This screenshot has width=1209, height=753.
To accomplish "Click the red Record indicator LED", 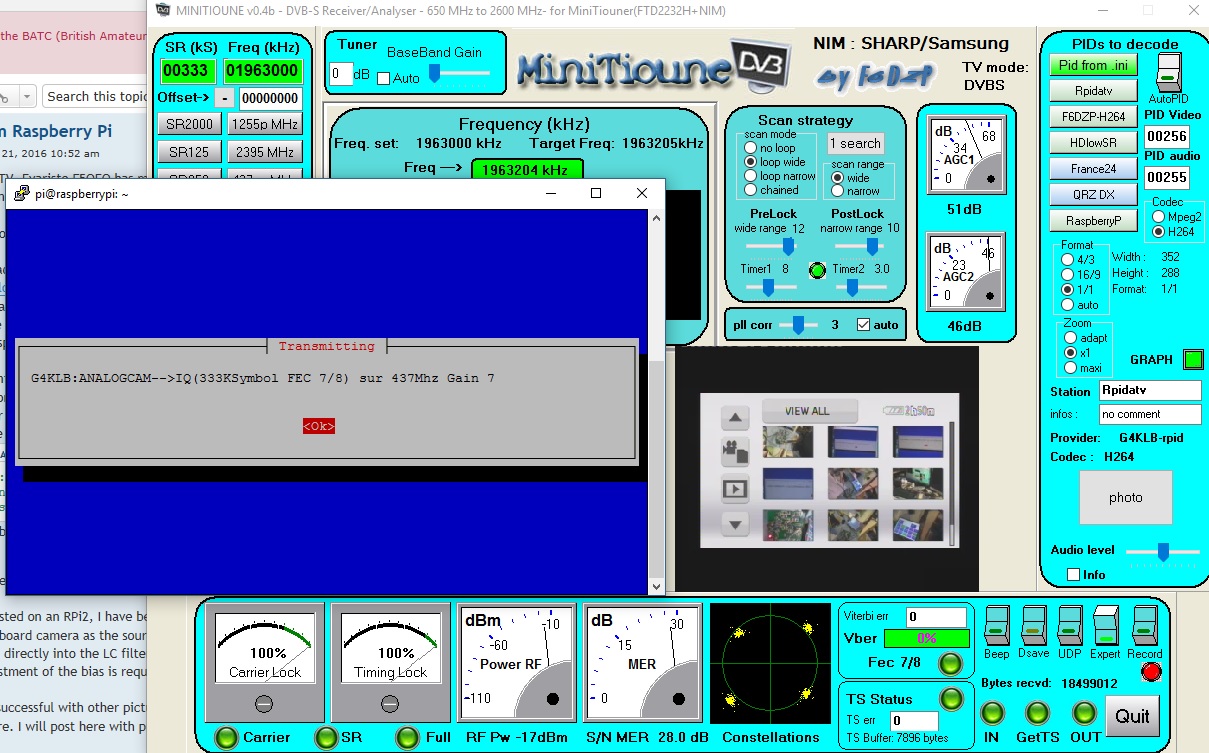I will [1151, 671].
